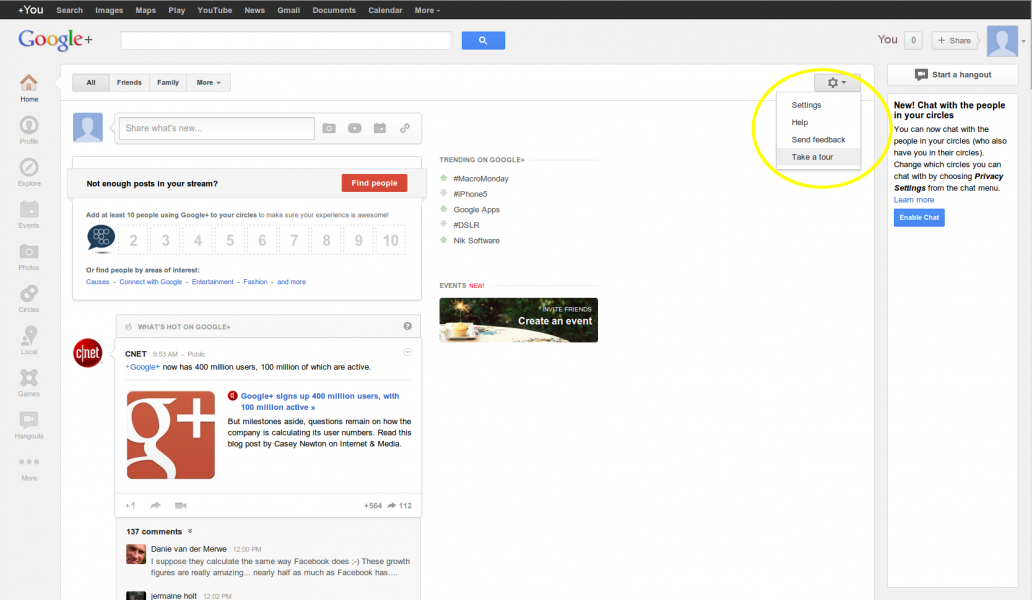
Task: Open the Games sidebar icon
Action: (29, 378)
